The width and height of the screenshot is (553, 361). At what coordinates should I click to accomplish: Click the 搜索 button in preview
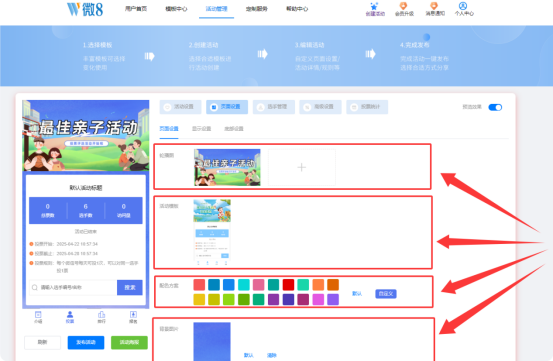(130, 287)
